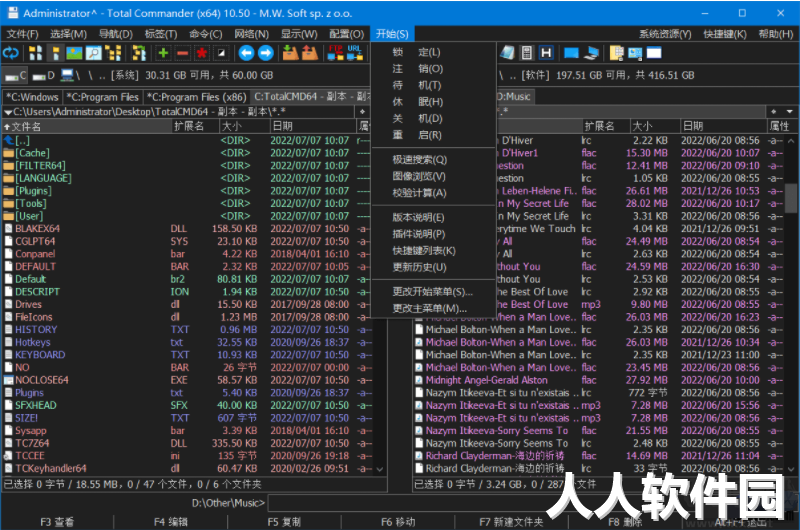
Task: Select drive C in left drive bar
Action: pos(15,75)
